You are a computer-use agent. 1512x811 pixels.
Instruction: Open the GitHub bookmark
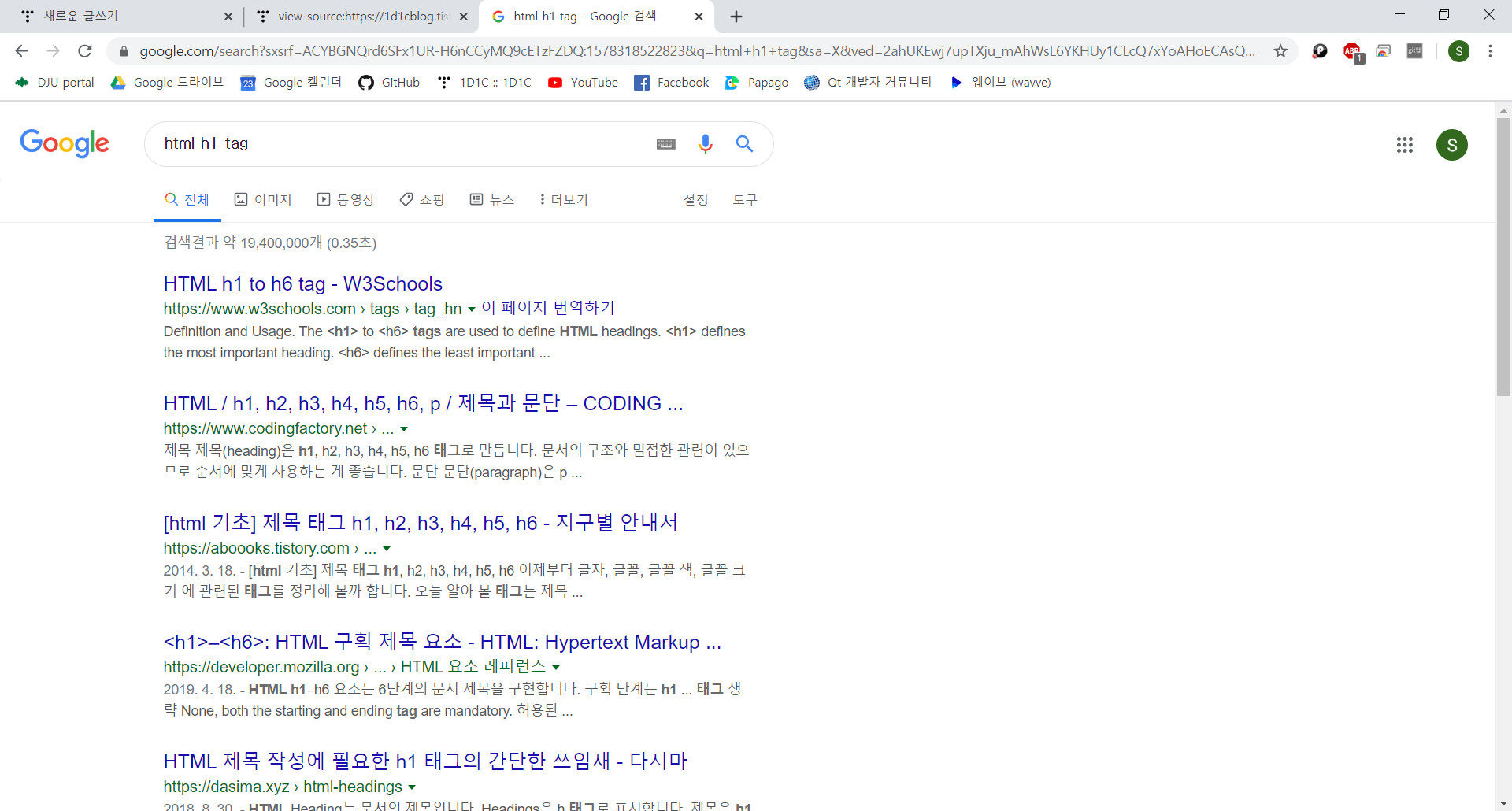pos(389,83)
